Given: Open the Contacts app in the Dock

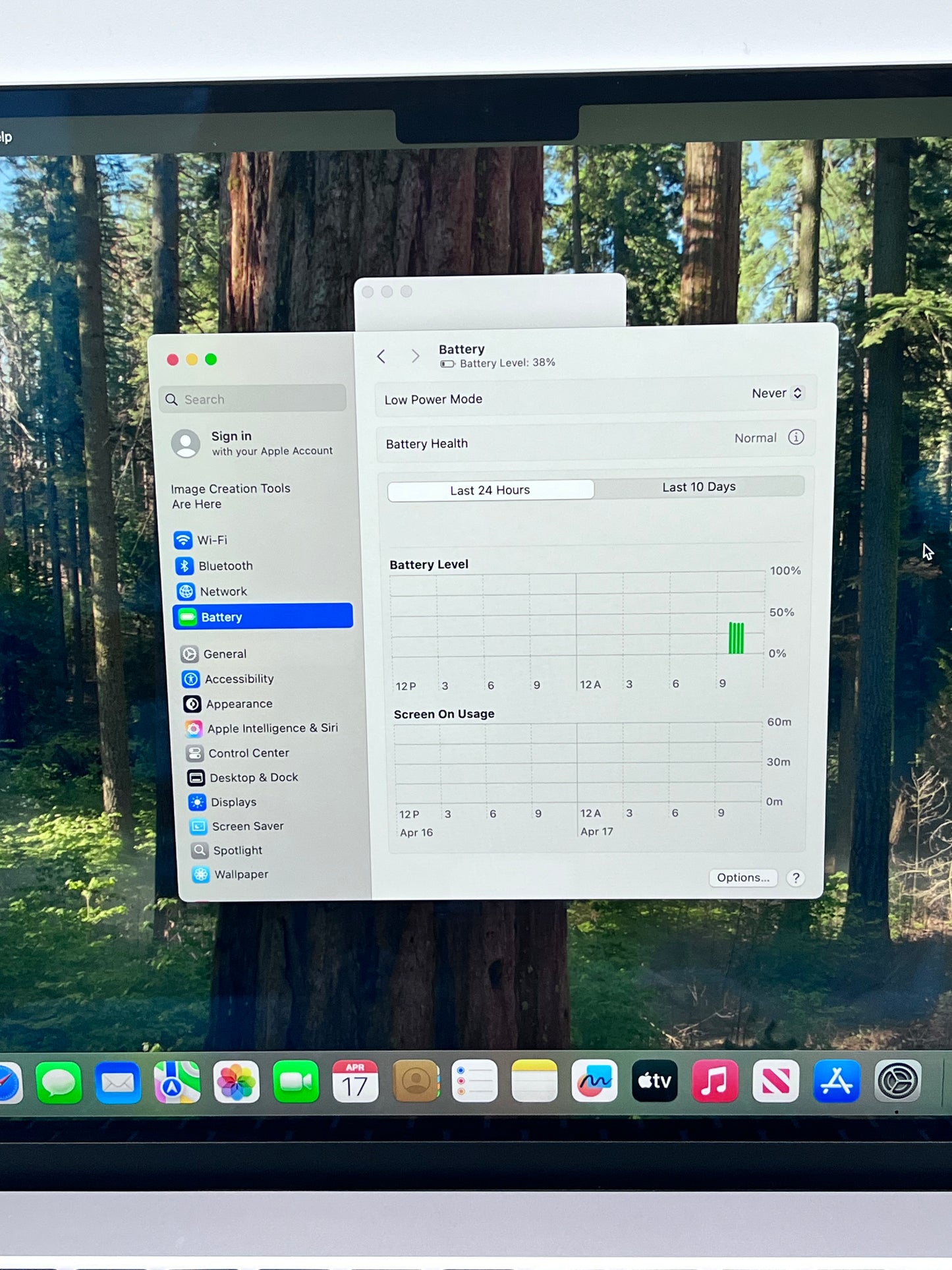Looking at the screenshot, I should pos(416,1081).
